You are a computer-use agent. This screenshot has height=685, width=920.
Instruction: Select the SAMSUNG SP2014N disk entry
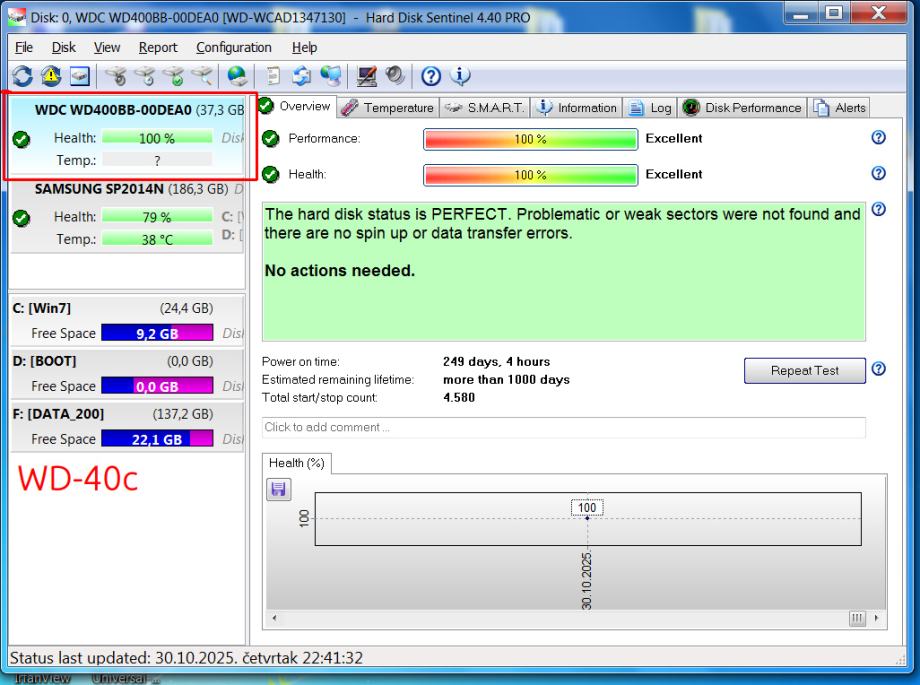[127, 215]
